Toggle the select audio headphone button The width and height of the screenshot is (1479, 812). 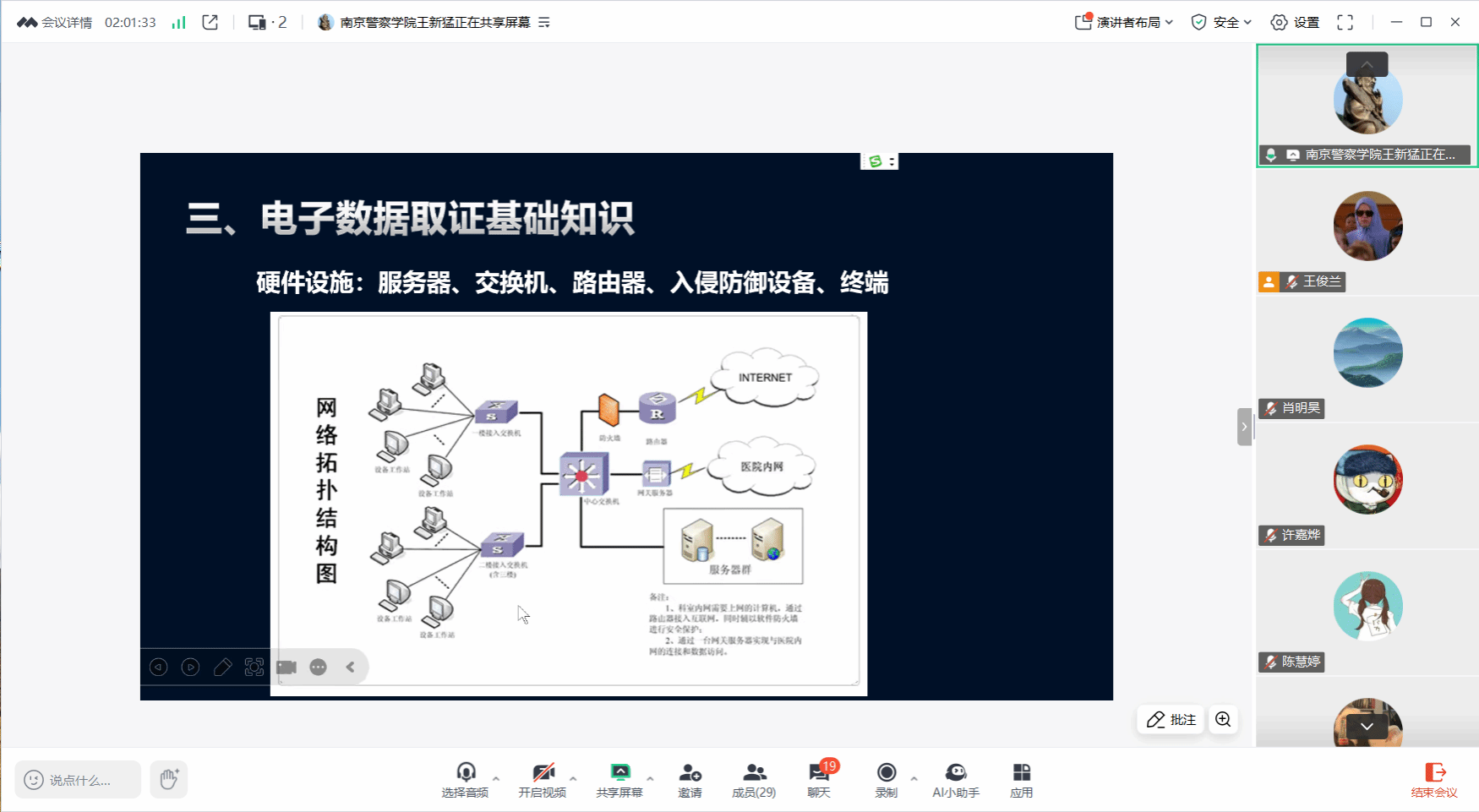point(465,780)
